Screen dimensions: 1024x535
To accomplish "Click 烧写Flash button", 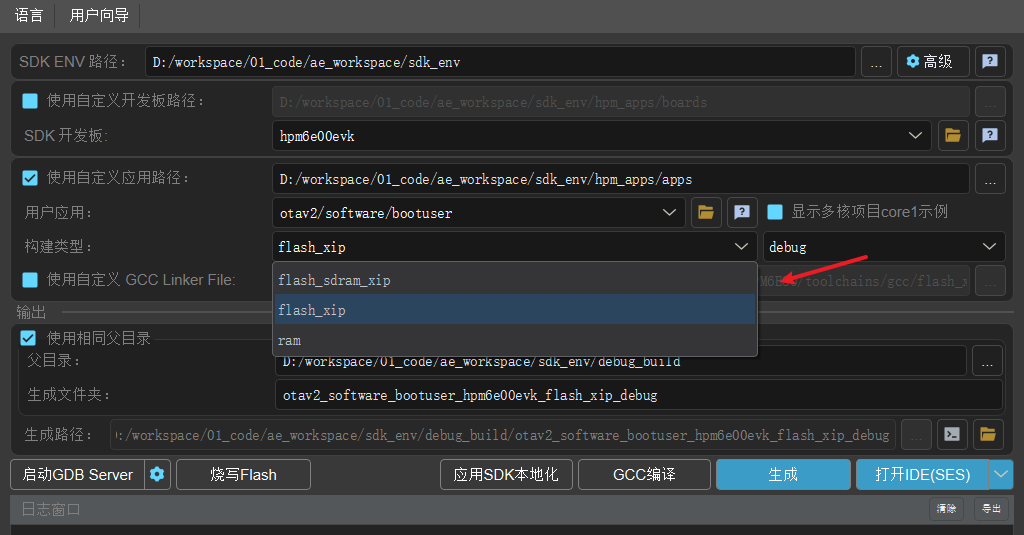I will 244,475.
